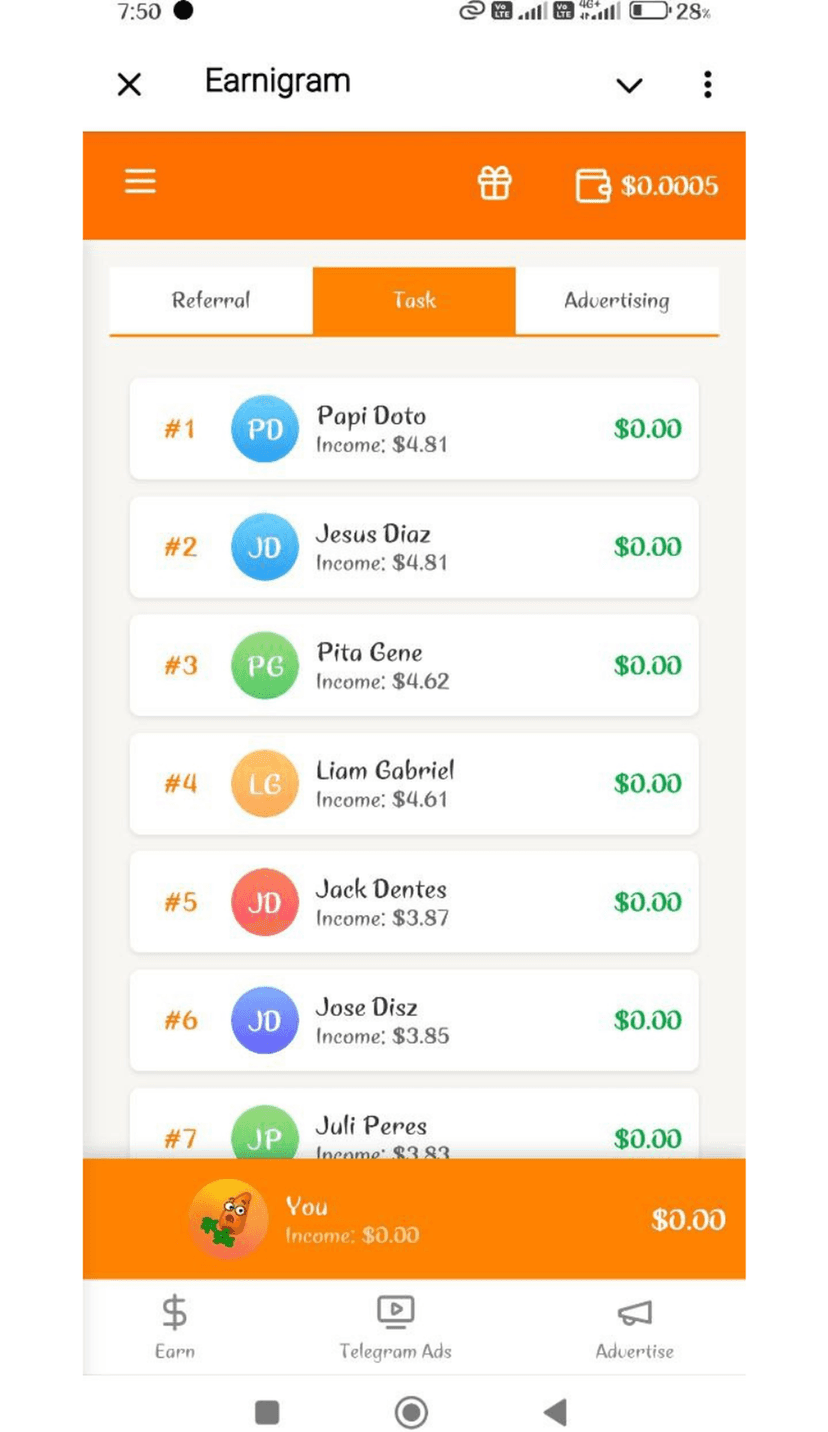Tap your carrot profile avatar
Image resolution: width=828 pixels, height=1432 pixels.
point(228,1219)
